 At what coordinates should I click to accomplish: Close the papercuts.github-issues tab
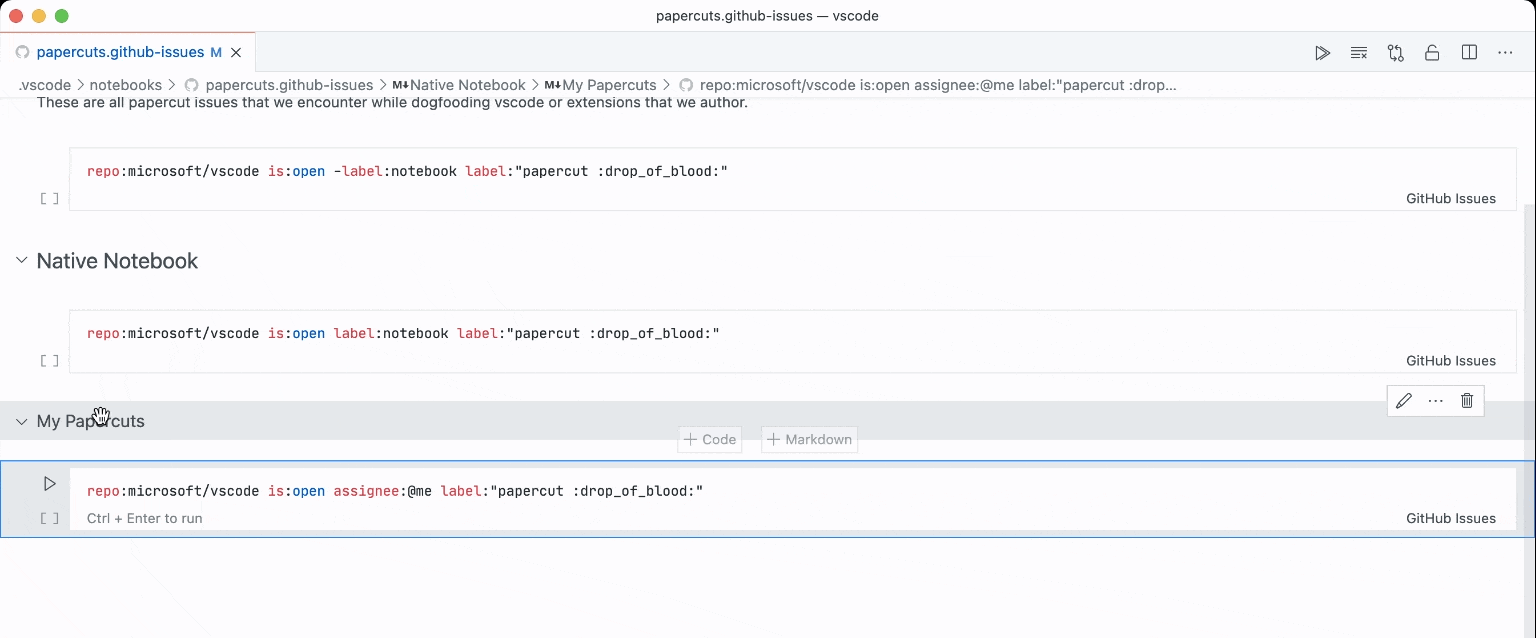pos(236,52)
